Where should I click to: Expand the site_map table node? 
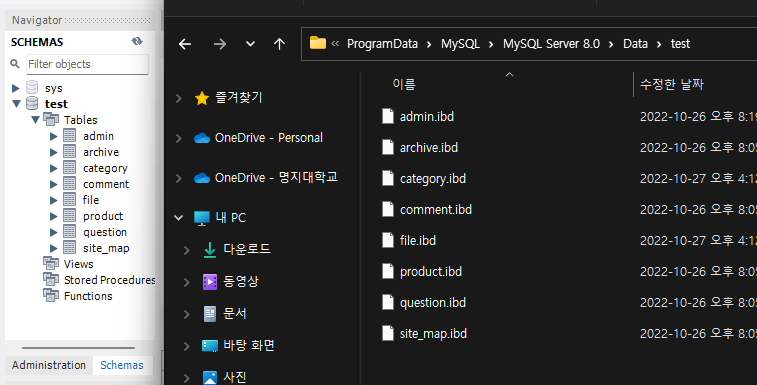54,248
